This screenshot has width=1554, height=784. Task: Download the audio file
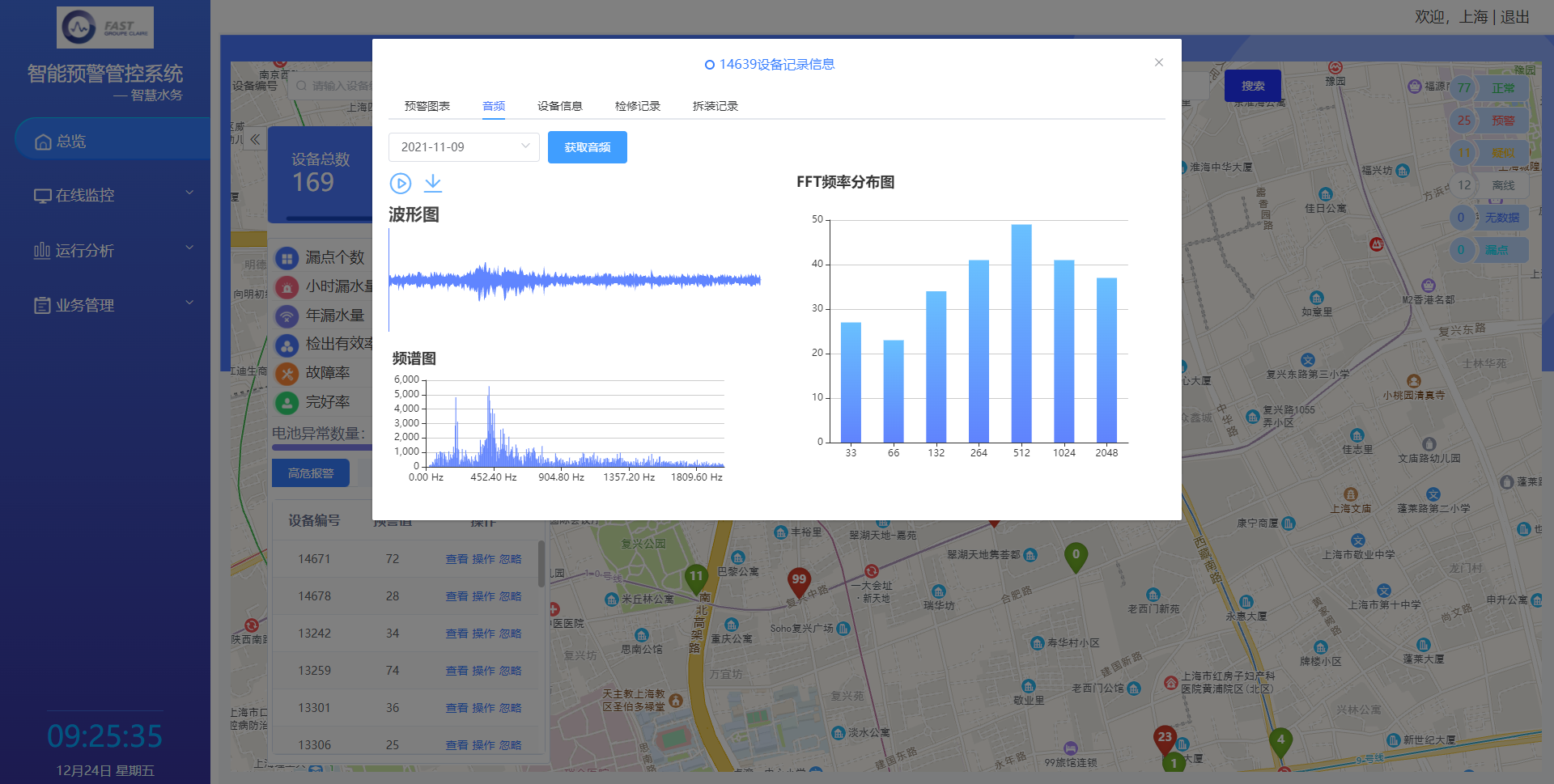[433, 184]
